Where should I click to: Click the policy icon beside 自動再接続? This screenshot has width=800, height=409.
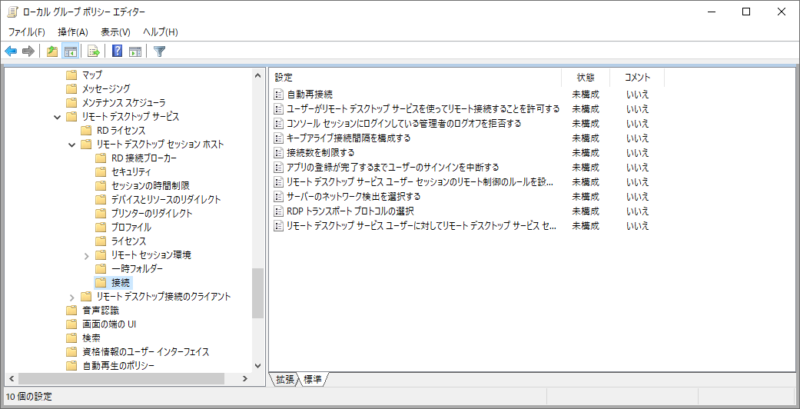point(278,94)
